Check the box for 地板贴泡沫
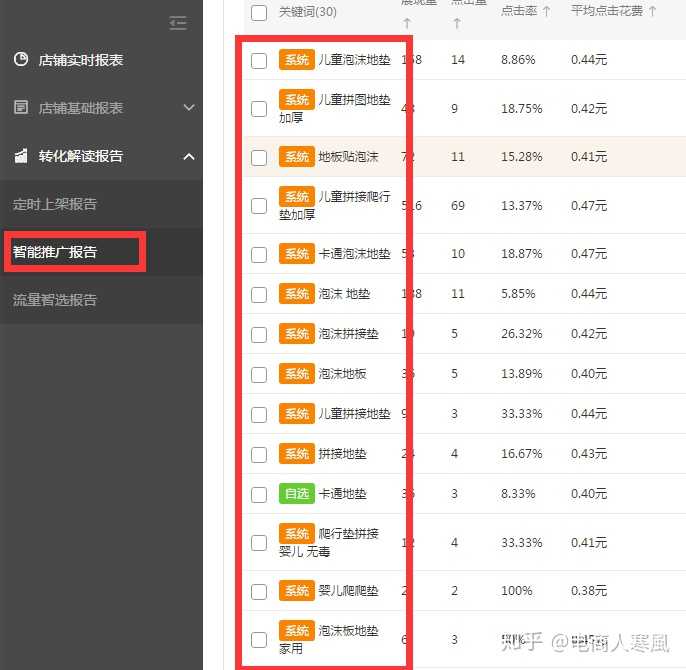This screenshot has height=670, width=686. point(259,158)
